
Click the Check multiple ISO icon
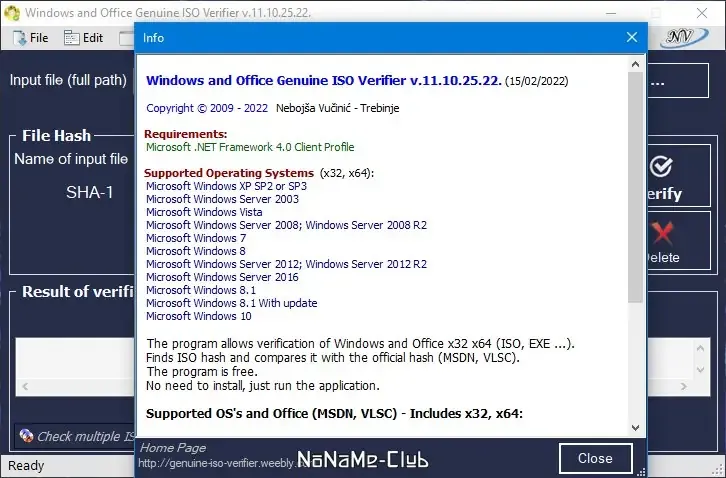tap(26, 435)
